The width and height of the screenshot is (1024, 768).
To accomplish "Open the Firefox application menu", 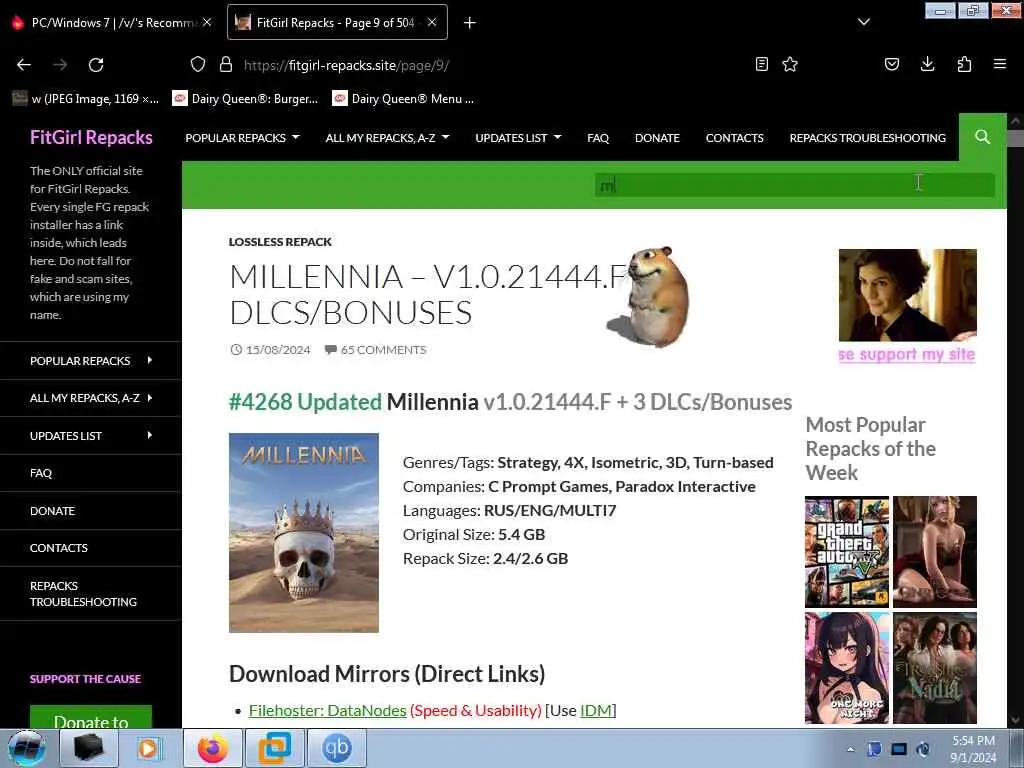I will [1000, 64].
